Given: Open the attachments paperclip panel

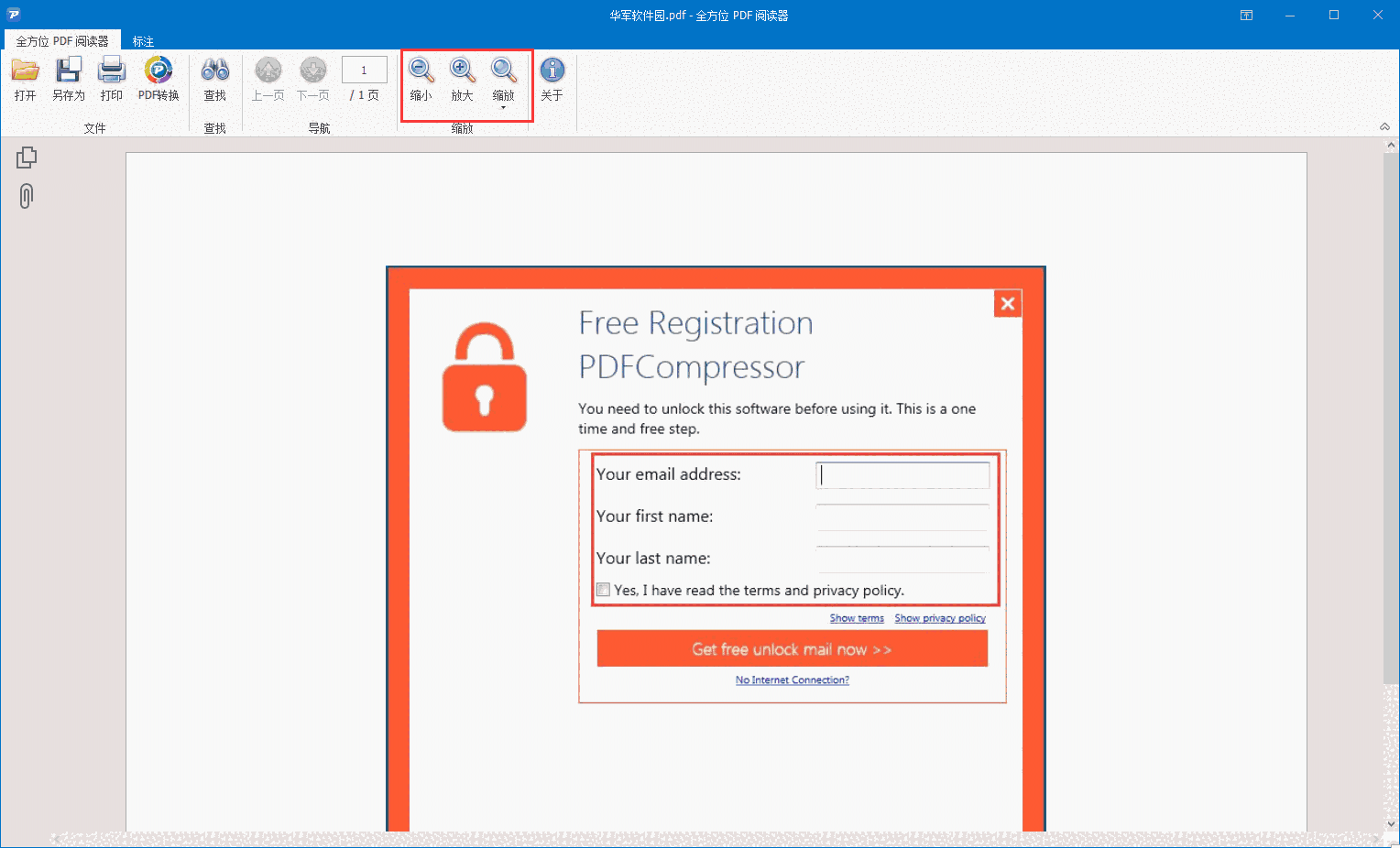Looking at the screenshot, I should pyautogui.click(x=27, y=196).
